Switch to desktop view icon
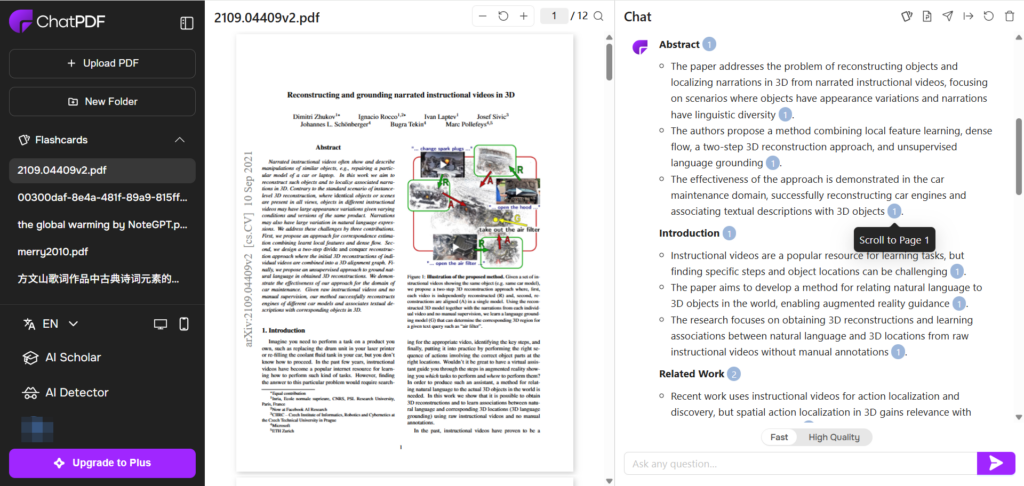The height and width of the screenshot is (486, 1024). pos(160,323)
